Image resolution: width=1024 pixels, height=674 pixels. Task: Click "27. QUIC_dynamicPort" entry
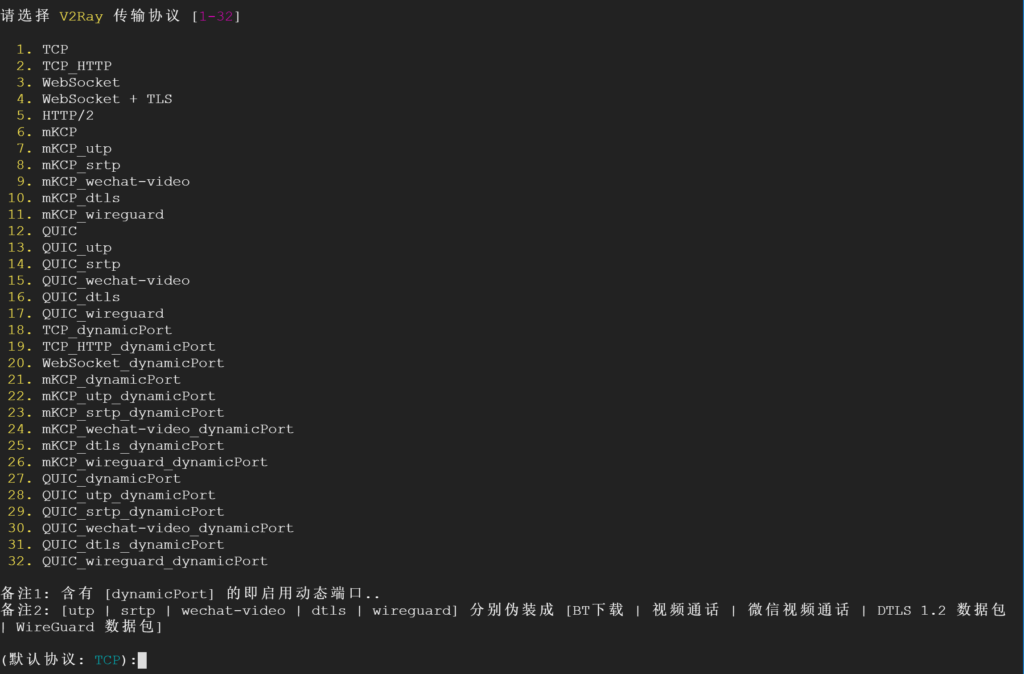[x=95, y=479]
